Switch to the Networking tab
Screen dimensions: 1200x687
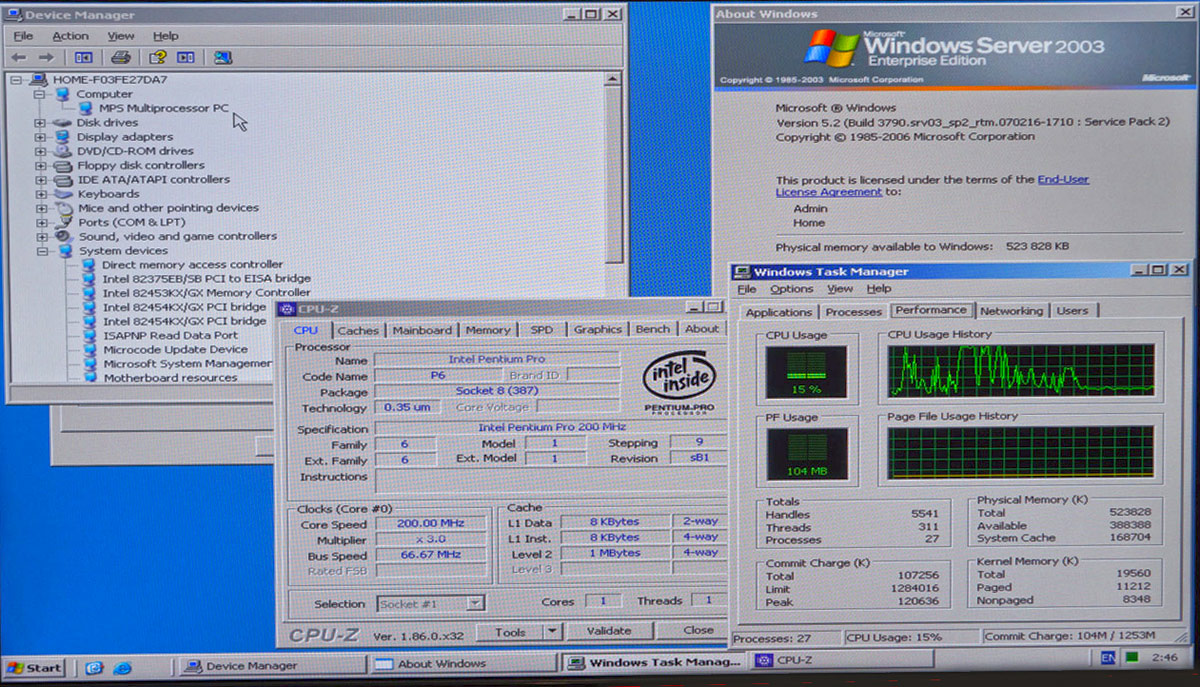coord(1011,311)
